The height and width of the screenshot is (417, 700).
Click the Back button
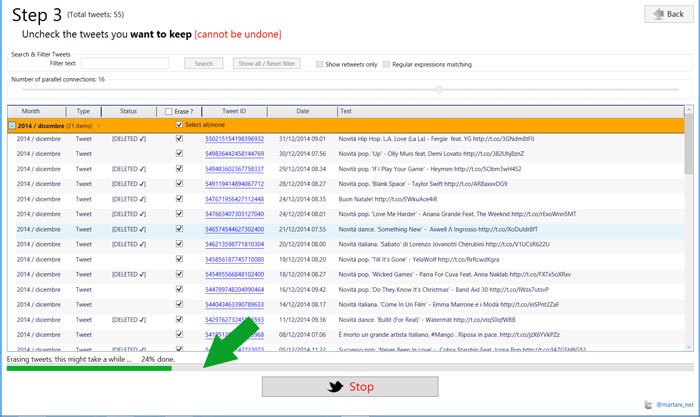(668, 14)
